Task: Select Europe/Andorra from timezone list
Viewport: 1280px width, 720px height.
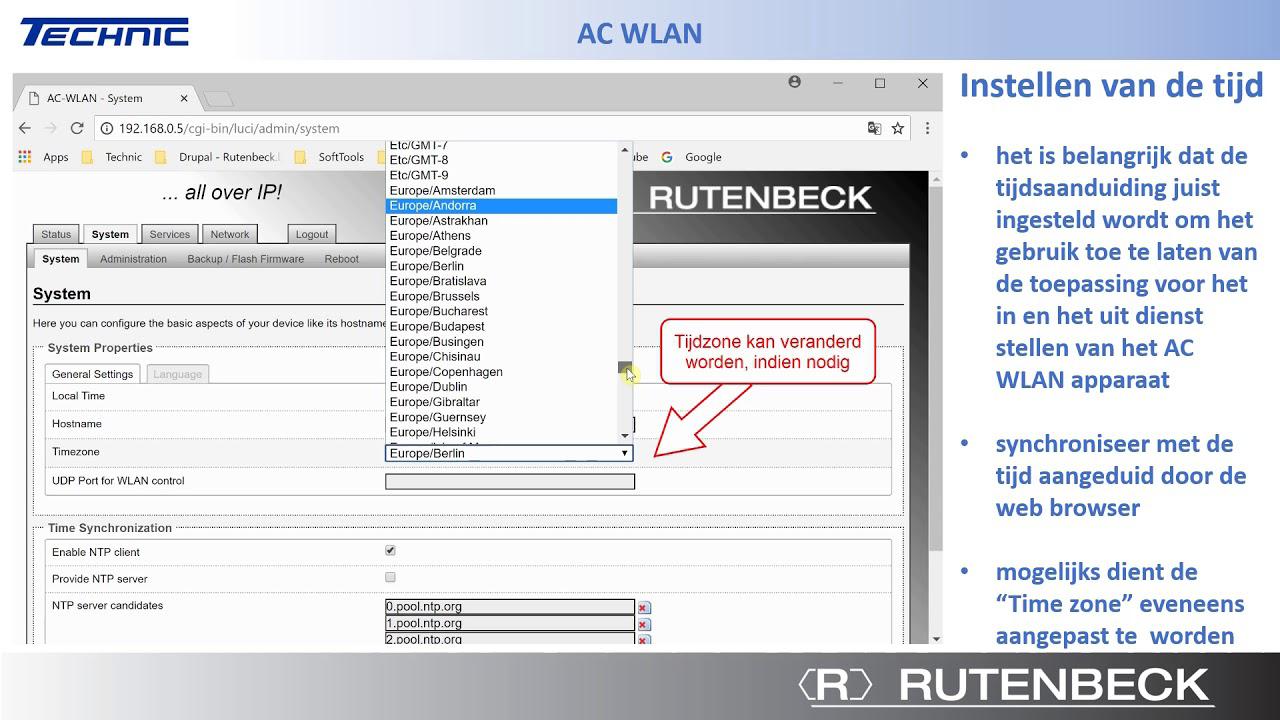Action: 501,205
